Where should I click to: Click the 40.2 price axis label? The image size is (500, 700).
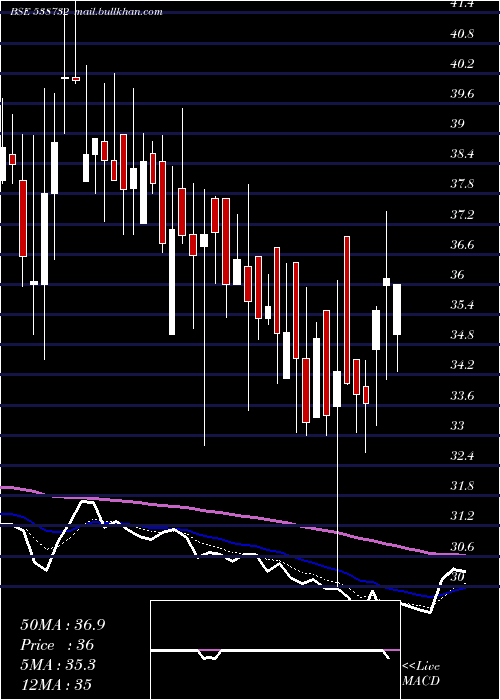pyautogui.click(x=461, y=63)
